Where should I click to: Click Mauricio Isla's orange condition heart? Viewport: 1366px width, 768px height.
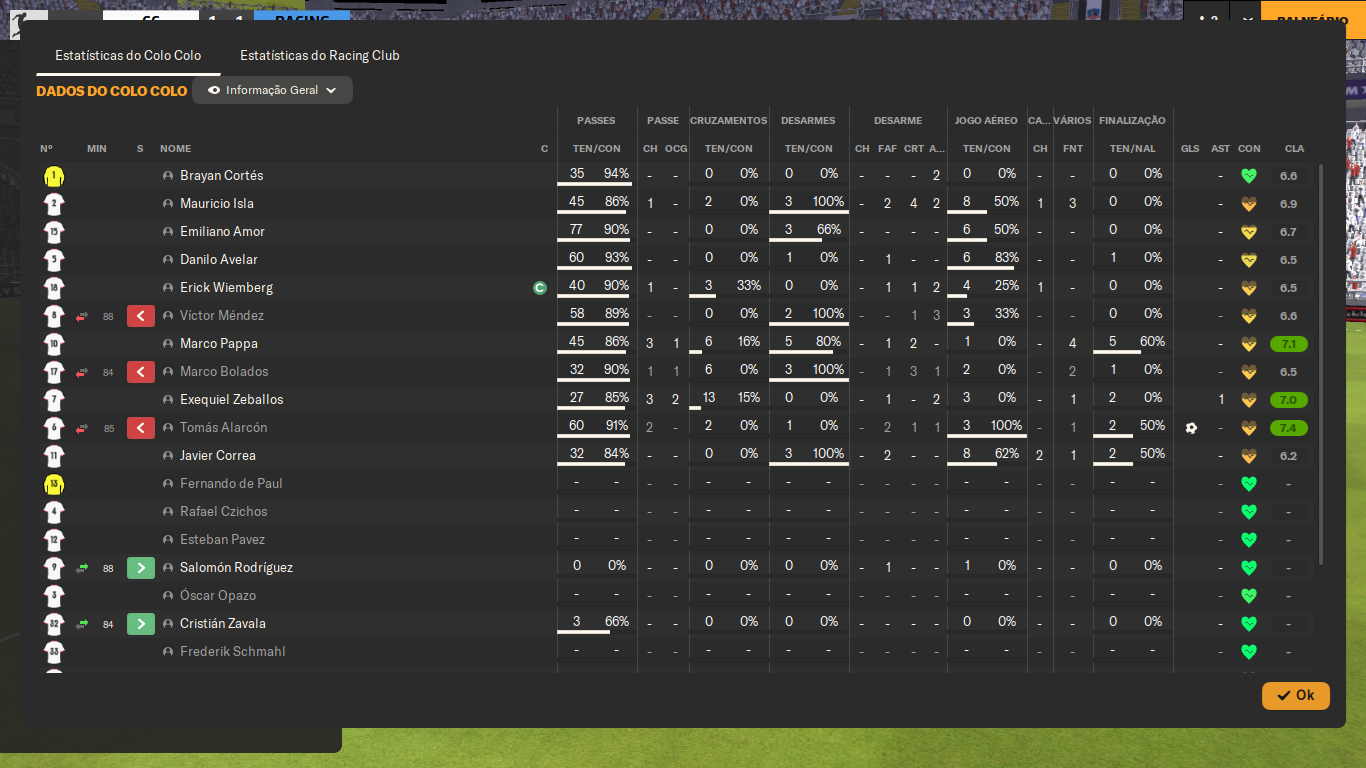pos(1248,204)
